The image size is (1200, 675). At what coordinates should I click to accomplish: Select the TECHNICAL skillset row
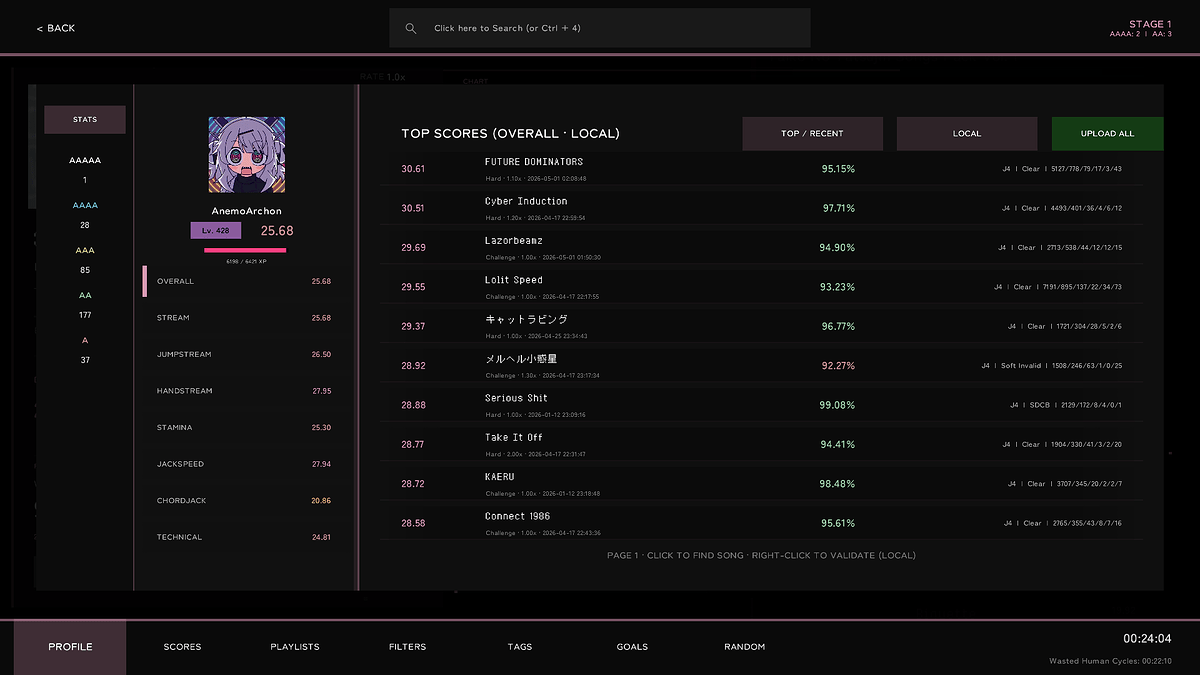pyautogui.click(x=244, y=537)
